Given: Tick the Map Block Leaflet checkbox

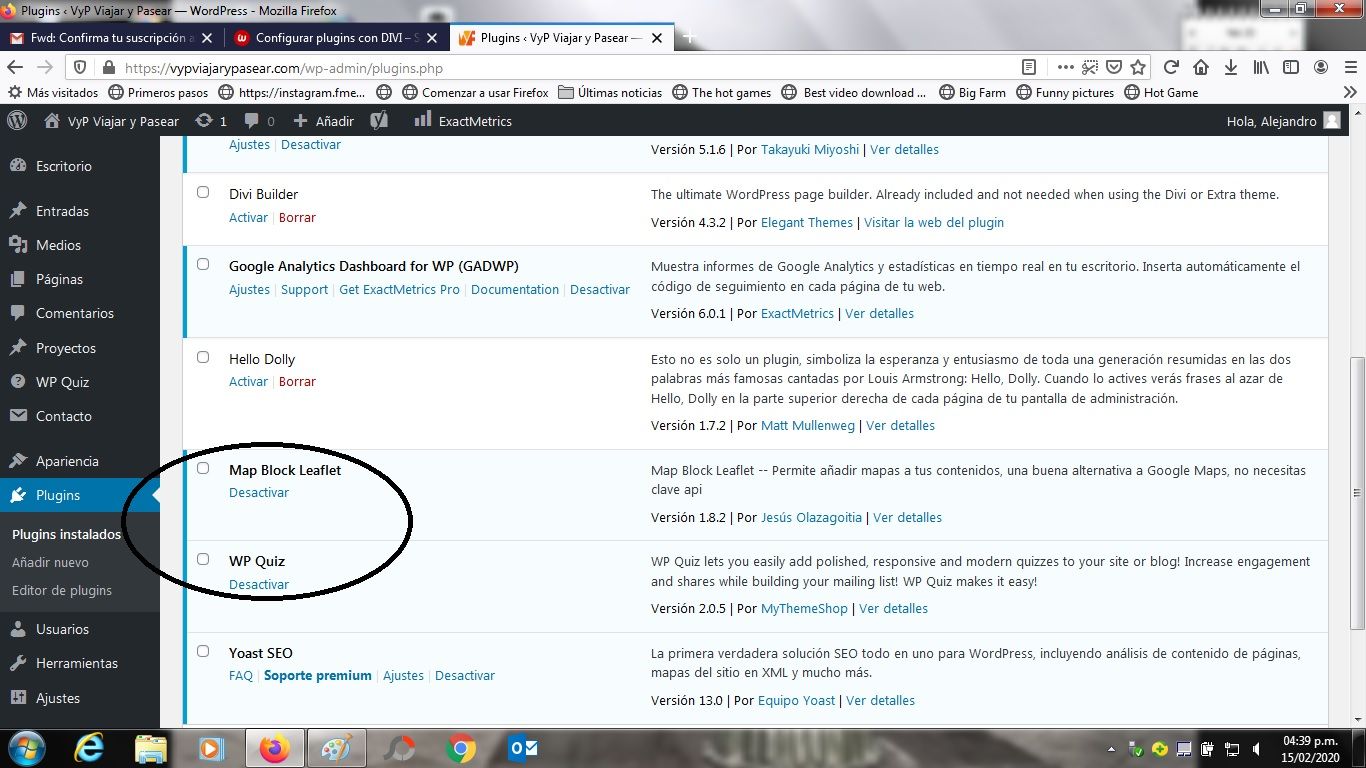Looking at the screenshot, I should (x=203, y=468).
